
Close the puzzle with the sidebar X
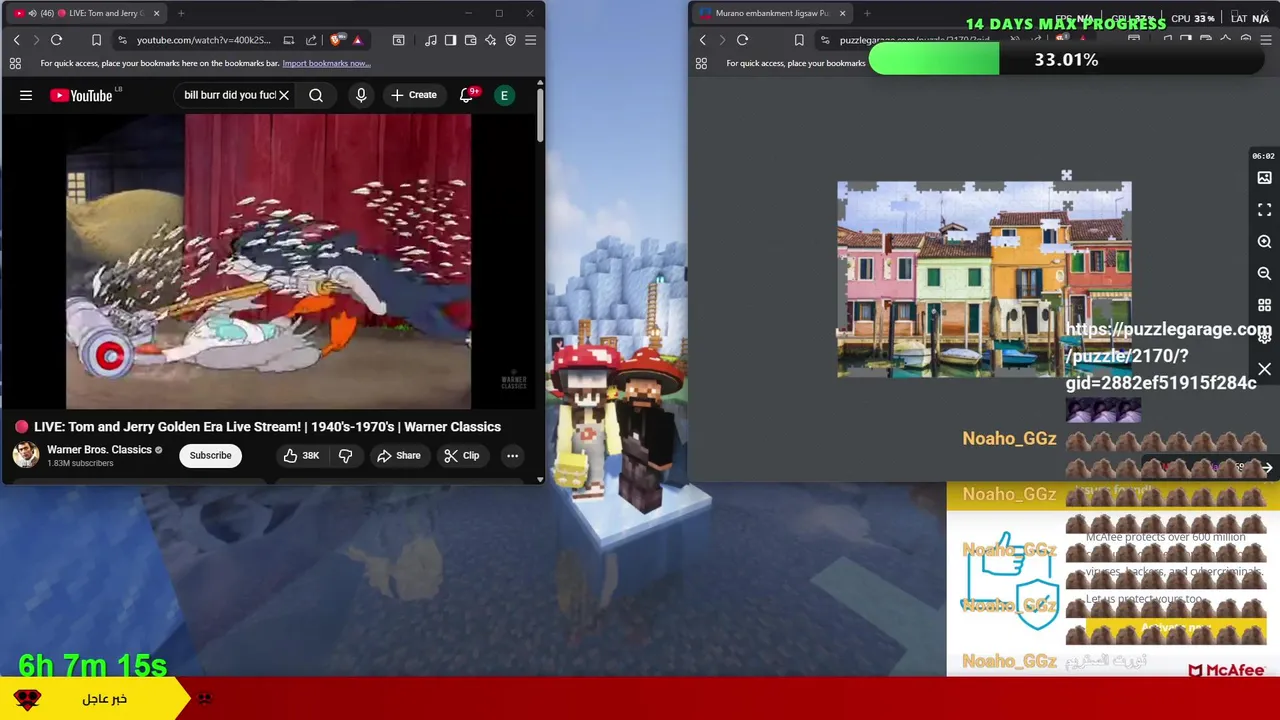1264,369
